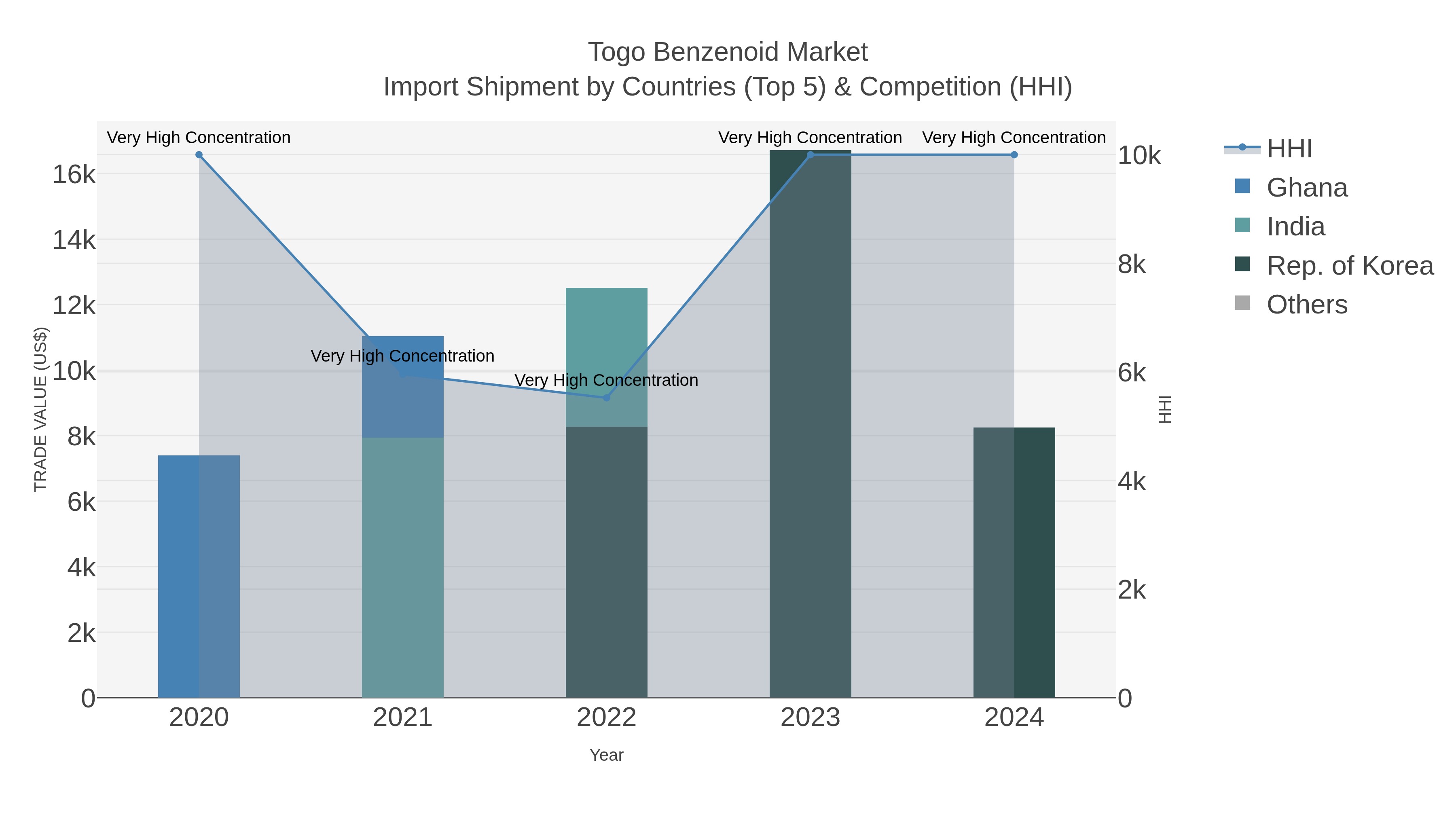Click the 14k left axis tick
The height and width of the screenshot is (819, 1456).
(x=74, y=240)
